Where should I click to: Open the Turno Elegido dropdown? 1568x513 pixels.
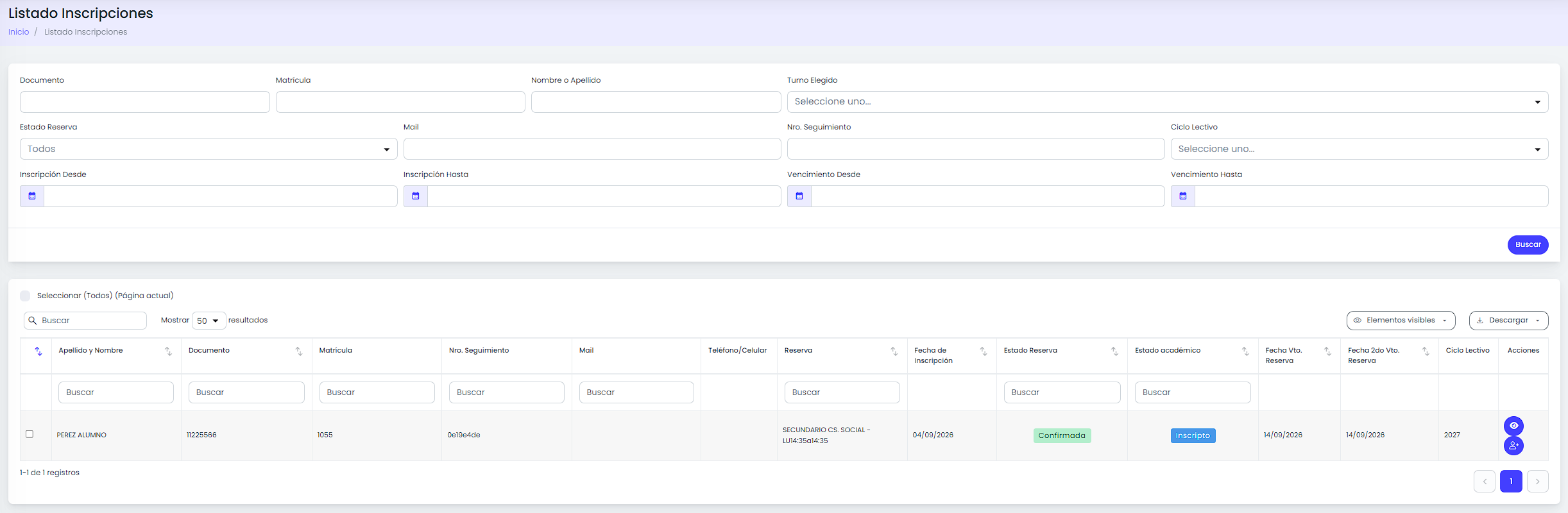click(x=1168, y=102)
